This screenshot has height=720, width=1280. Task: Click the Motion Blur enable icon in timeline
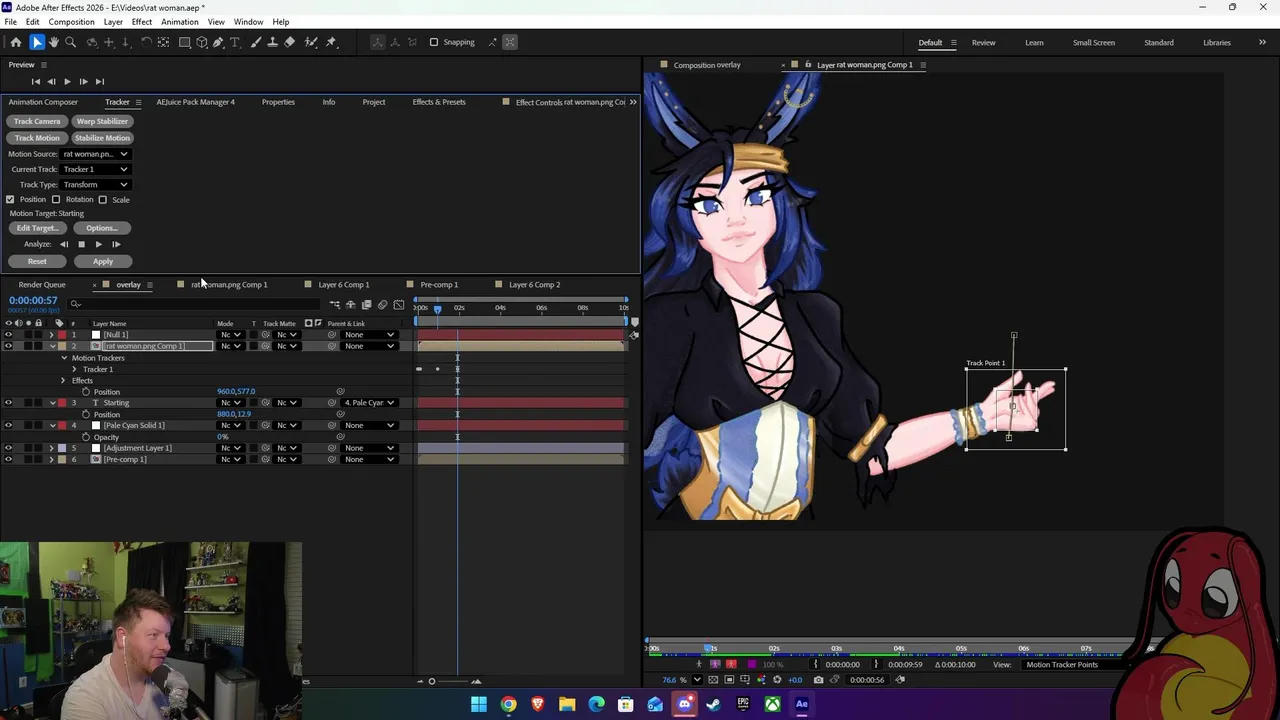(382, 305)
